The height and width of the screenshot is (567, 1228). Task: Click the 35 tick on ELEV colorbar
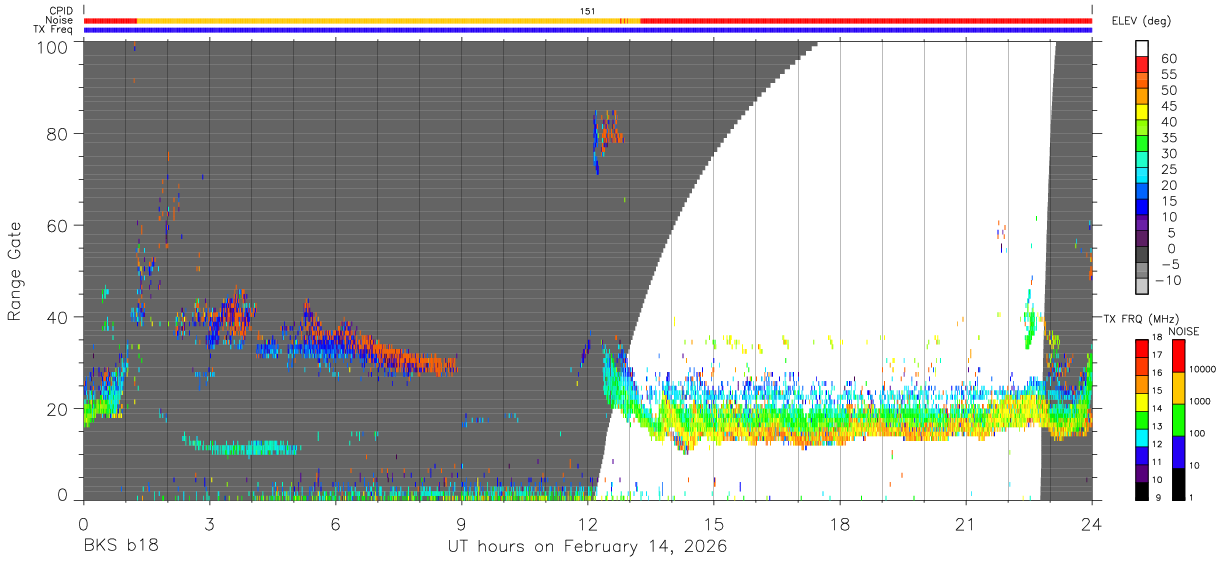(x=1169, y=138)
